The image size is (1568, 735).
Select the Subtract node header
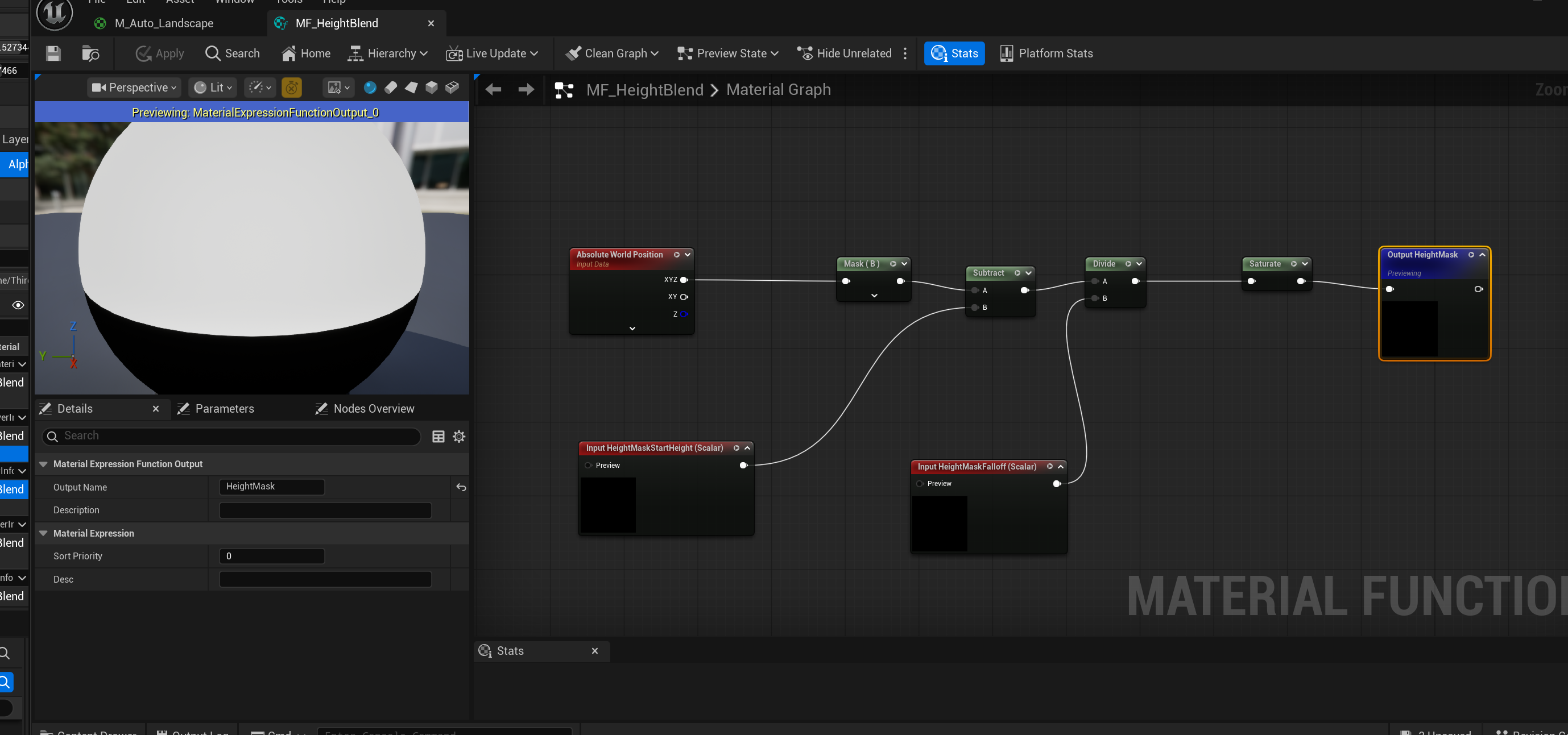pyautogui.click(x=989, y=273)
